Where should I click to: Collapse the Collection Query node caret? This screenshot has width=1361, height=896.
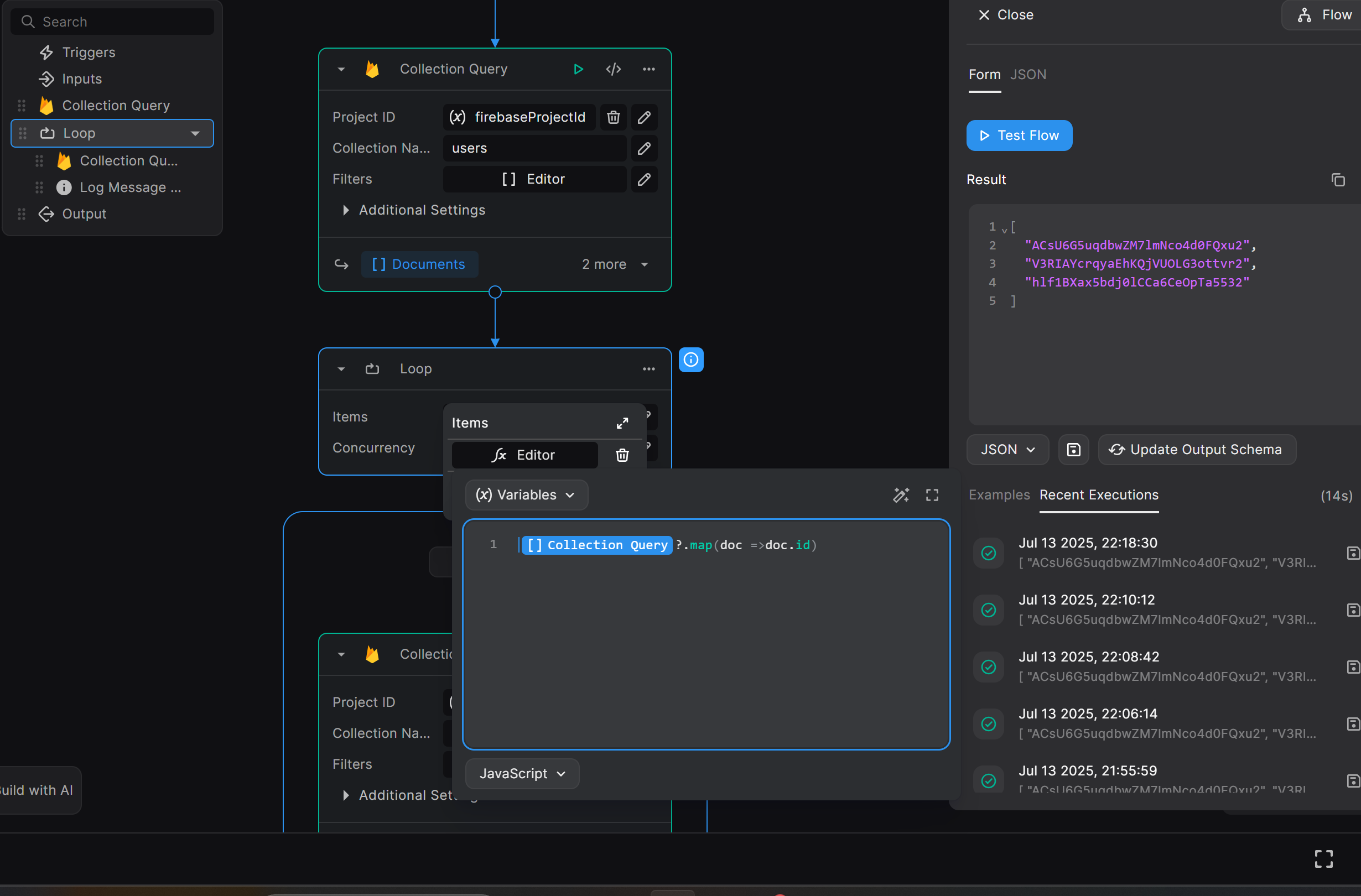[x=341, y=69]
